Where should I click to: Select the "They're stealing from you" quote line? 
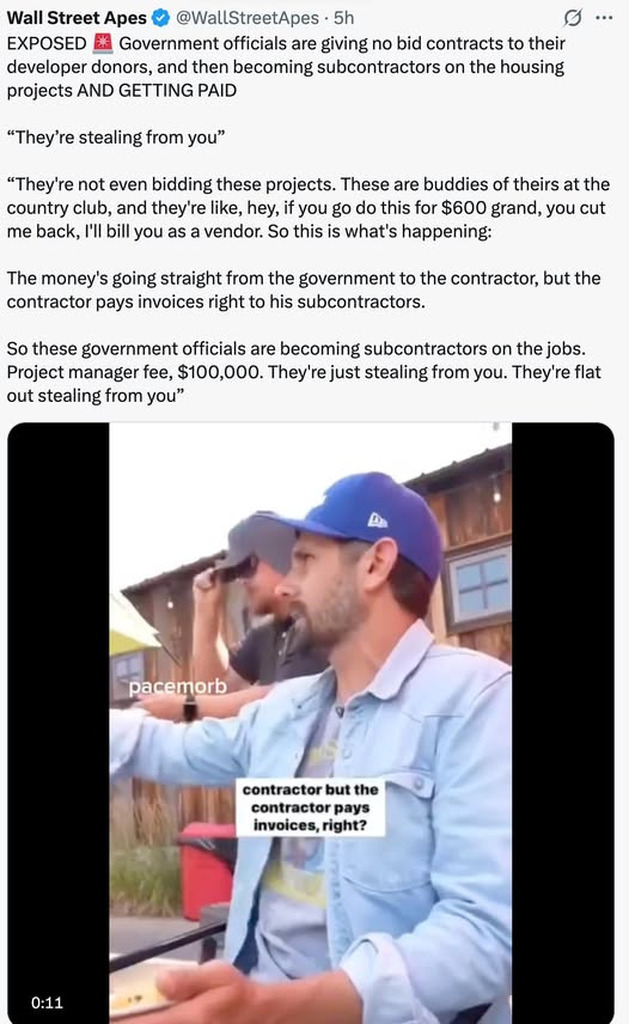tap(116, 137)
